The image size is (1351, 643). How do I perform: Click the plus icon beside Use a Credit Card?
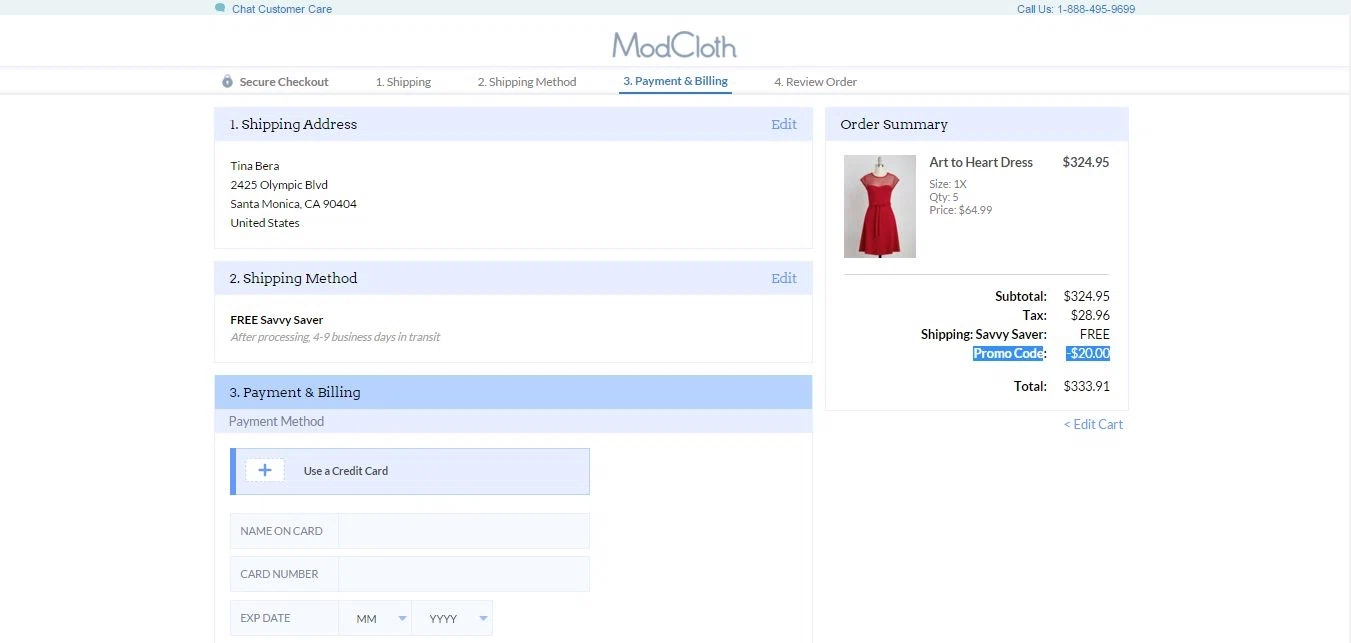[x=265, y=470]
